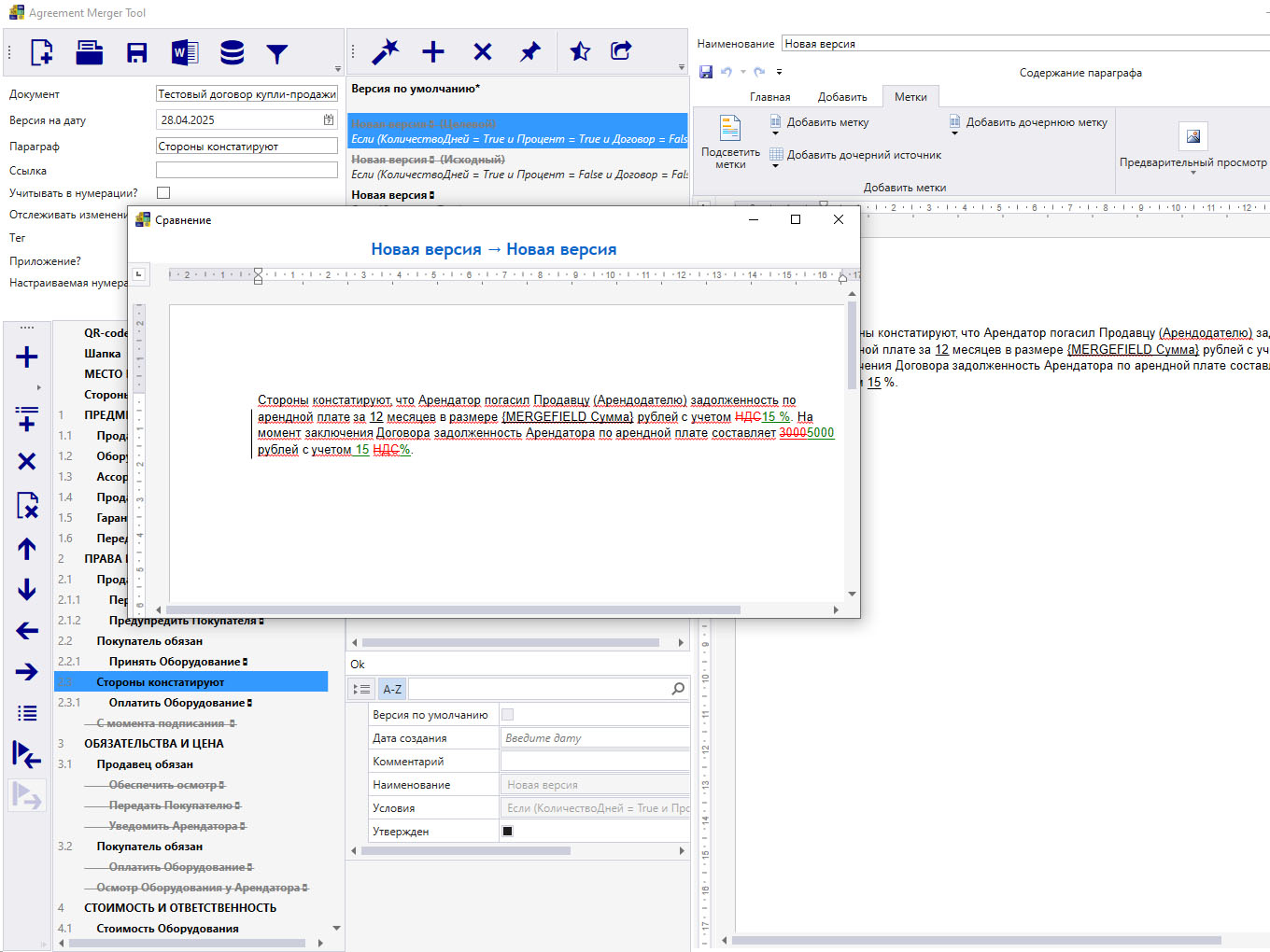
Task: Toggle the 'Утвержден' checkbox
Action: click(x=508, y=832)
